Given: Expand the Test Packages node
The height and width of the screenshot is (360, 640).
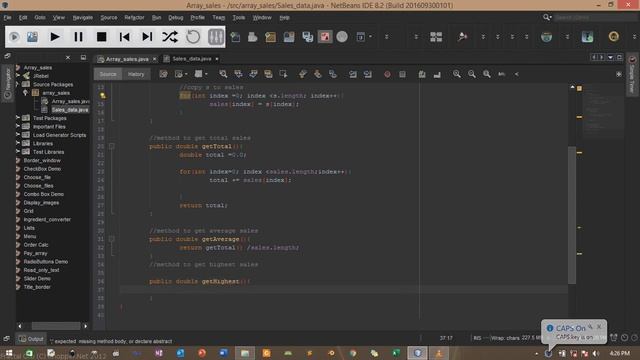Looking at the screenshot, I should (x=18, y=118).
